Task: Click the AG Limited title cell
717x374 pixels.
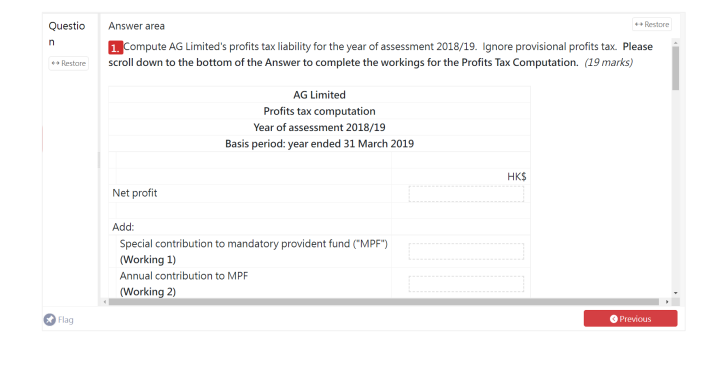Action: coord(319,95)
